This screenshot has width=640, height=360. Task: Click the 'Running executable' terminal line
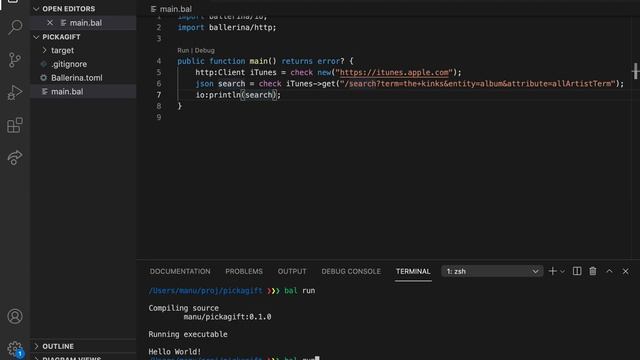pos(188,334)
